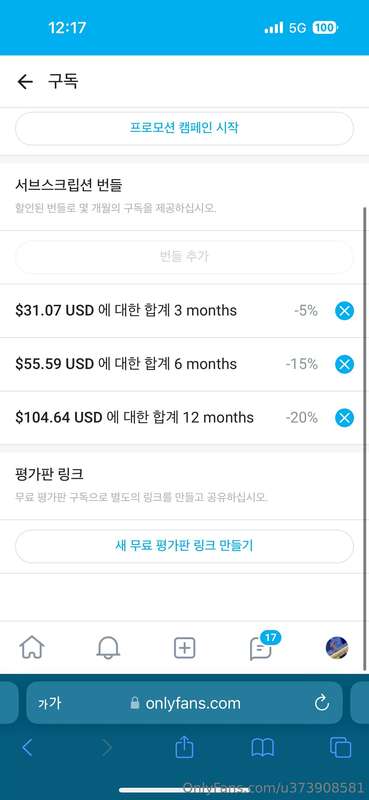Open Safari text size 가가 menu
The width and height of the screenshot is (369, 800).
pyautogui.click(x=49, y=704)
